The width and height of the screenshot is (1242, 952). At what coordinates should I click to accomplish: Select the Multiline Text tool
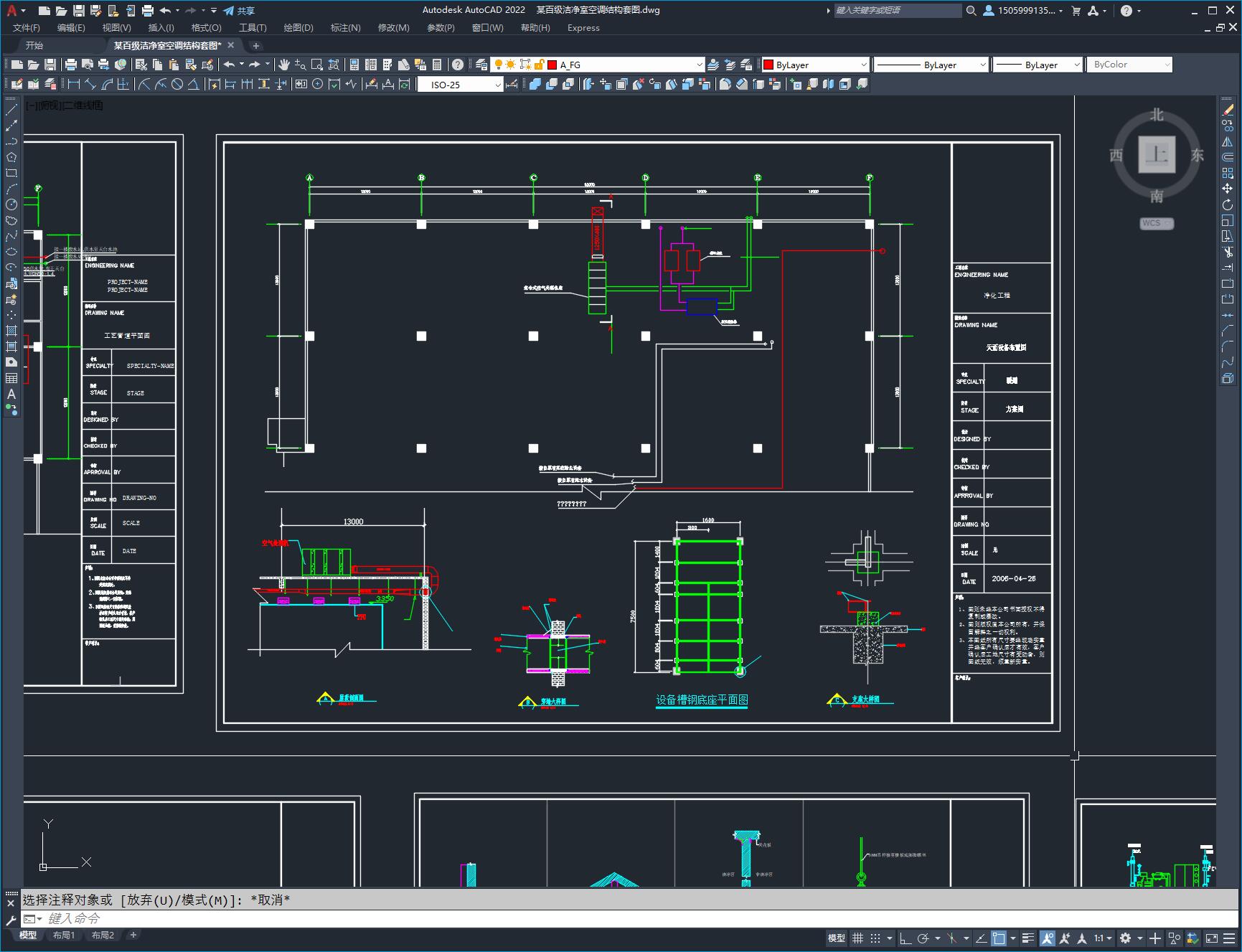coord(11,394)
